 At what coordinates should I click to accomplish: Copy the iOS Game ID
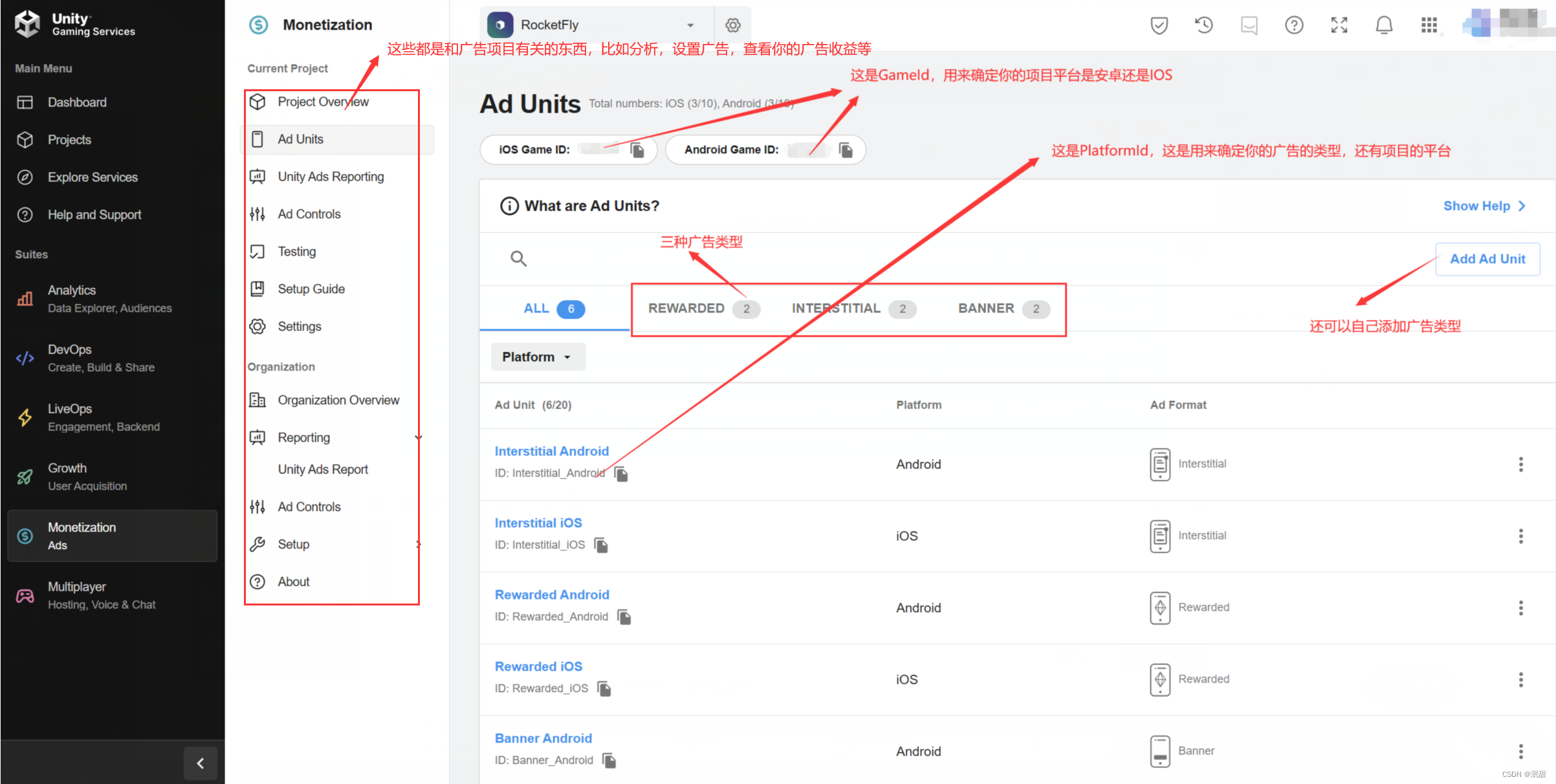point(638,149)
